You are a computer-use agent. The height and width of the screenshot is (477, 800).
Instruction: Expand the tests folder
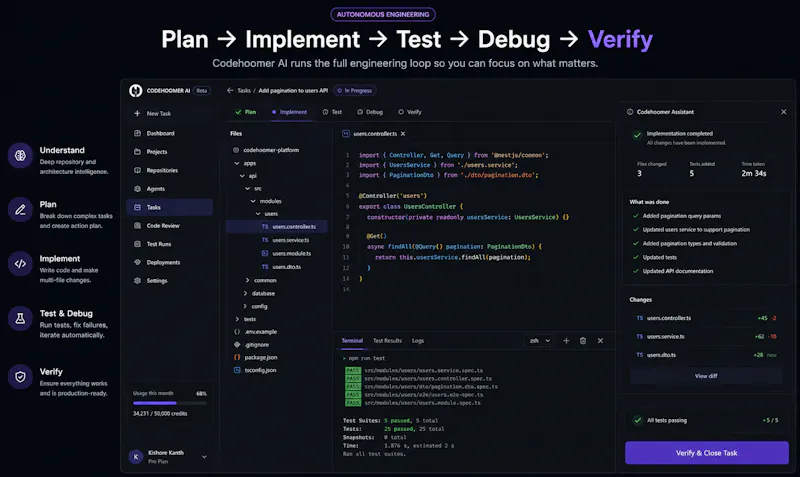pyautogui.click(x=237, y=319)
